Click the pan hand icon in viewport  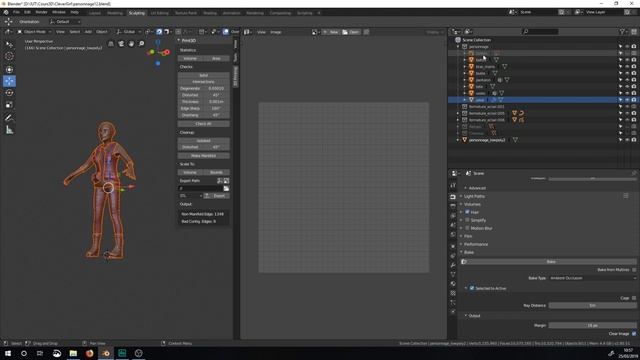131,44
